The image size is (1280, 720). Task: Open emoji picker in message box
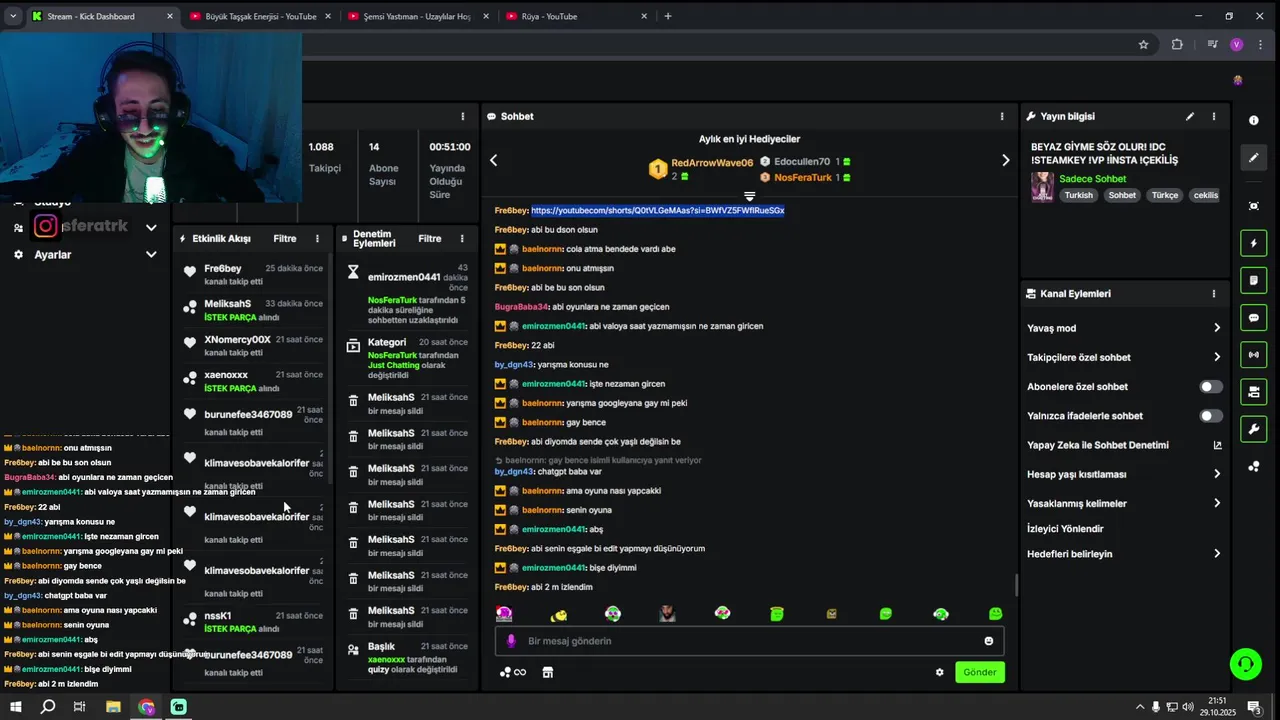[x=989, y=641]
